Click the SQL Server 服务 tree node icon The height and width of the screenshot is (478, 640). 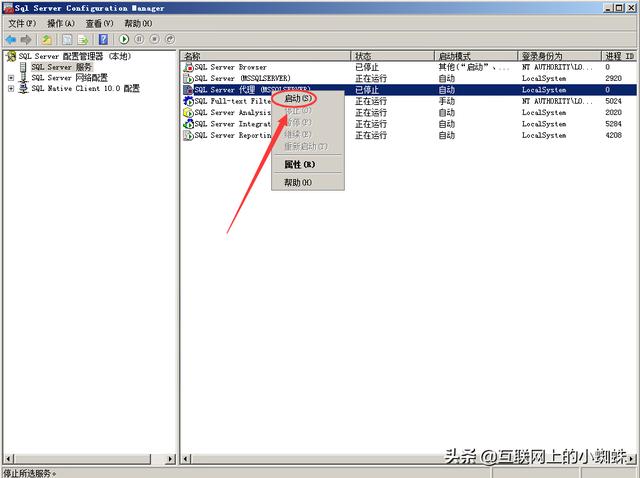tap(23, 67)
